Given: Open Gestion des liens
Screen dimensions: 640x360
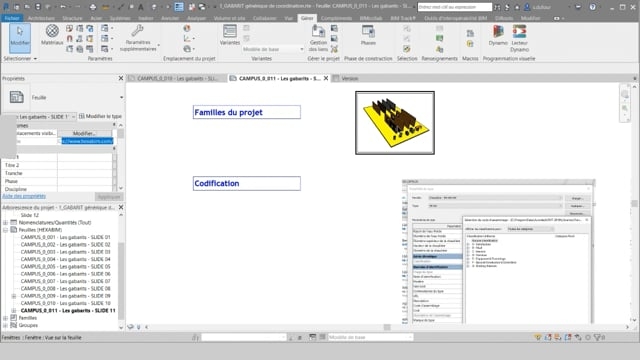Looking at the screenshot, I should (x=318, y=38).
